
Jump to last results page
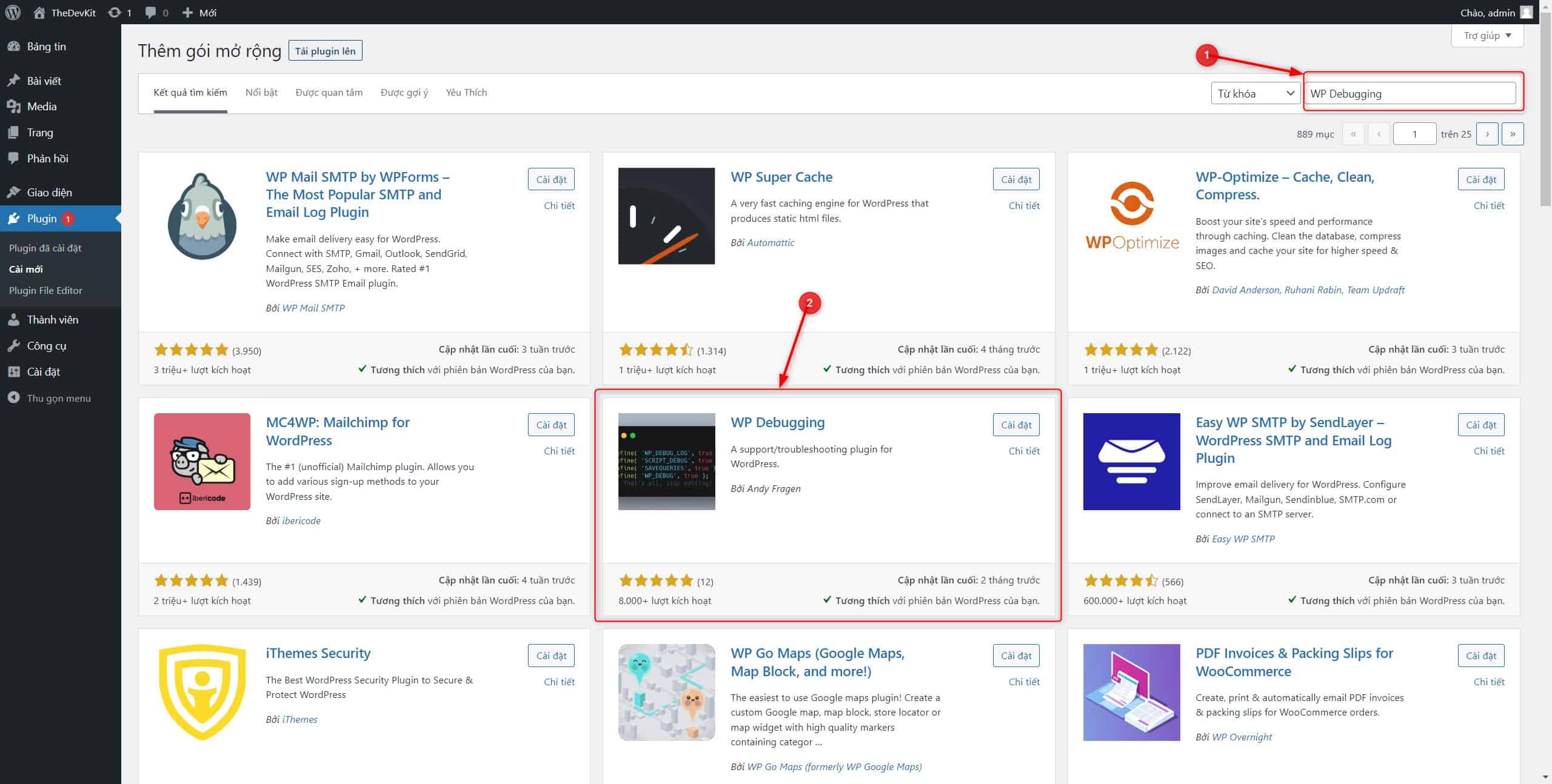pyautogui.click(x=1513, y=134)
